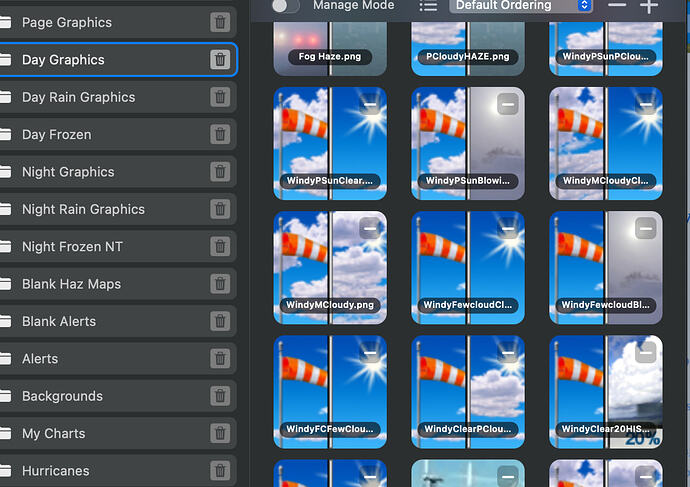Pick the WindyFewcloudBl image tile
The height and width of the screenshot is (487, 690).
[606, 267]
